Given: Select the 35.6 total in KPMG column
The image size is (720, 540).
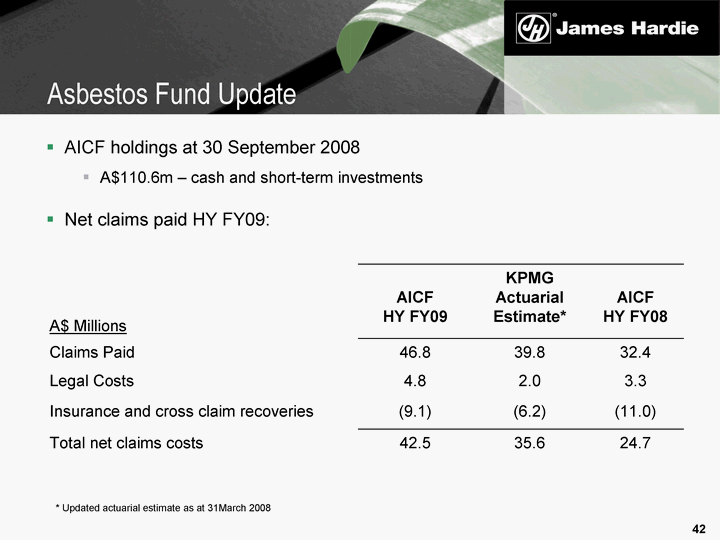Looking at the screenshot, I should coord(528,443).
